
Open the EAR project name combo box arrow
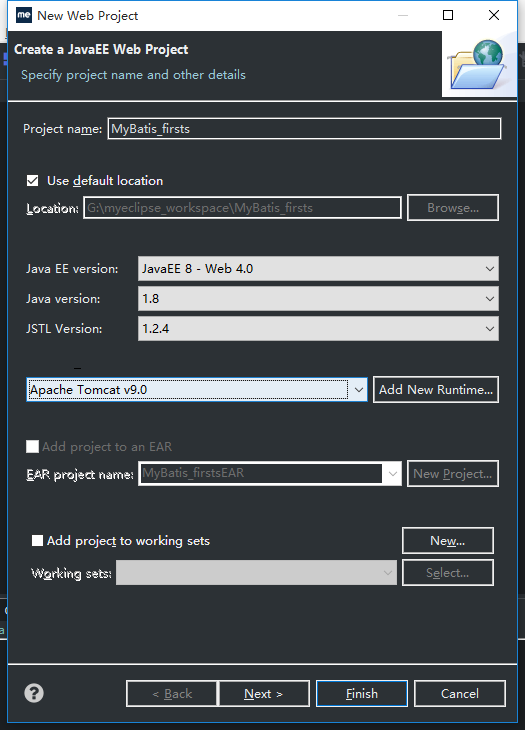click(x=392, y=474)
